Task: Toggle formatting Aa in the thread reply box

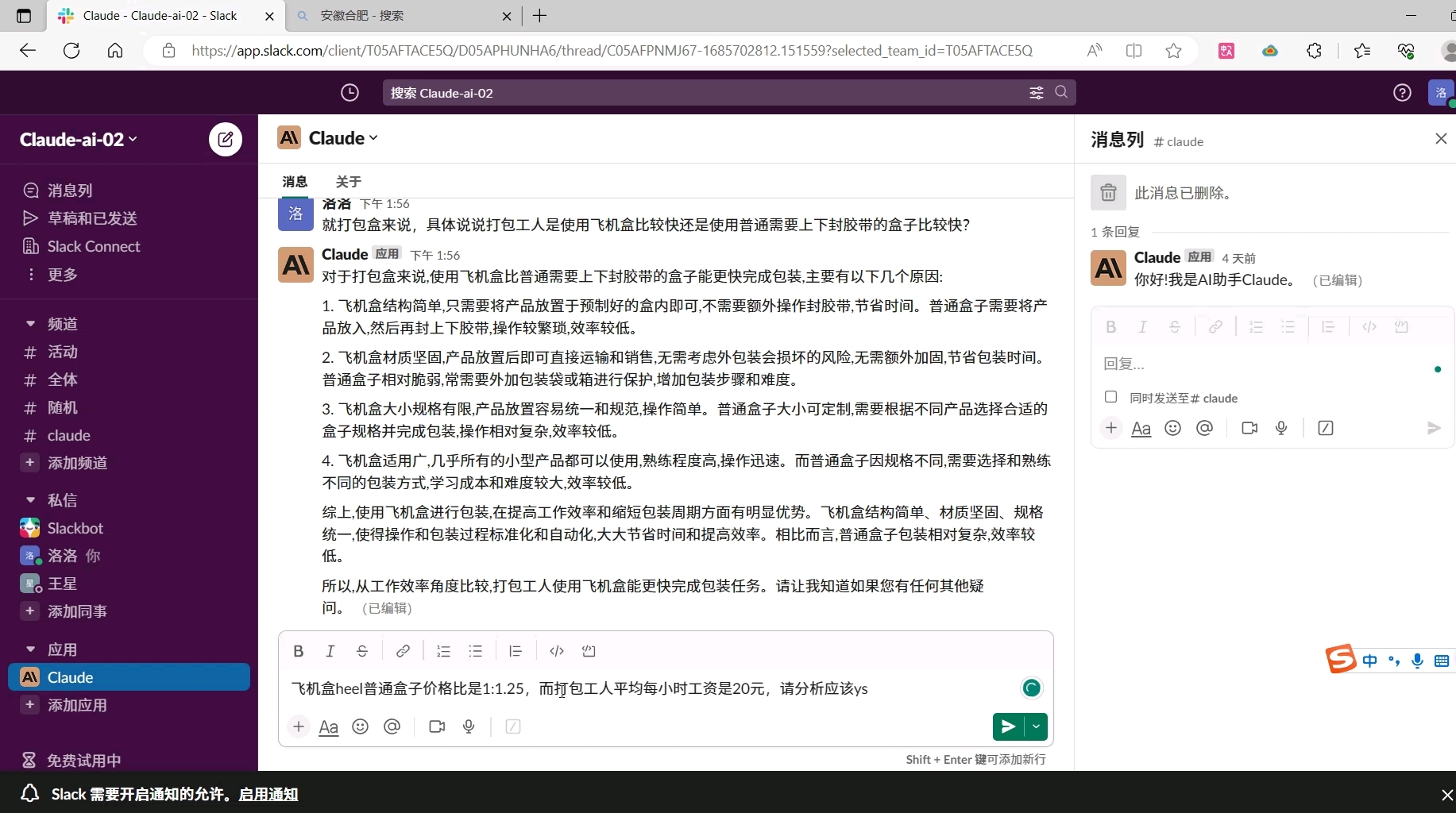Action: (1141, 429)
